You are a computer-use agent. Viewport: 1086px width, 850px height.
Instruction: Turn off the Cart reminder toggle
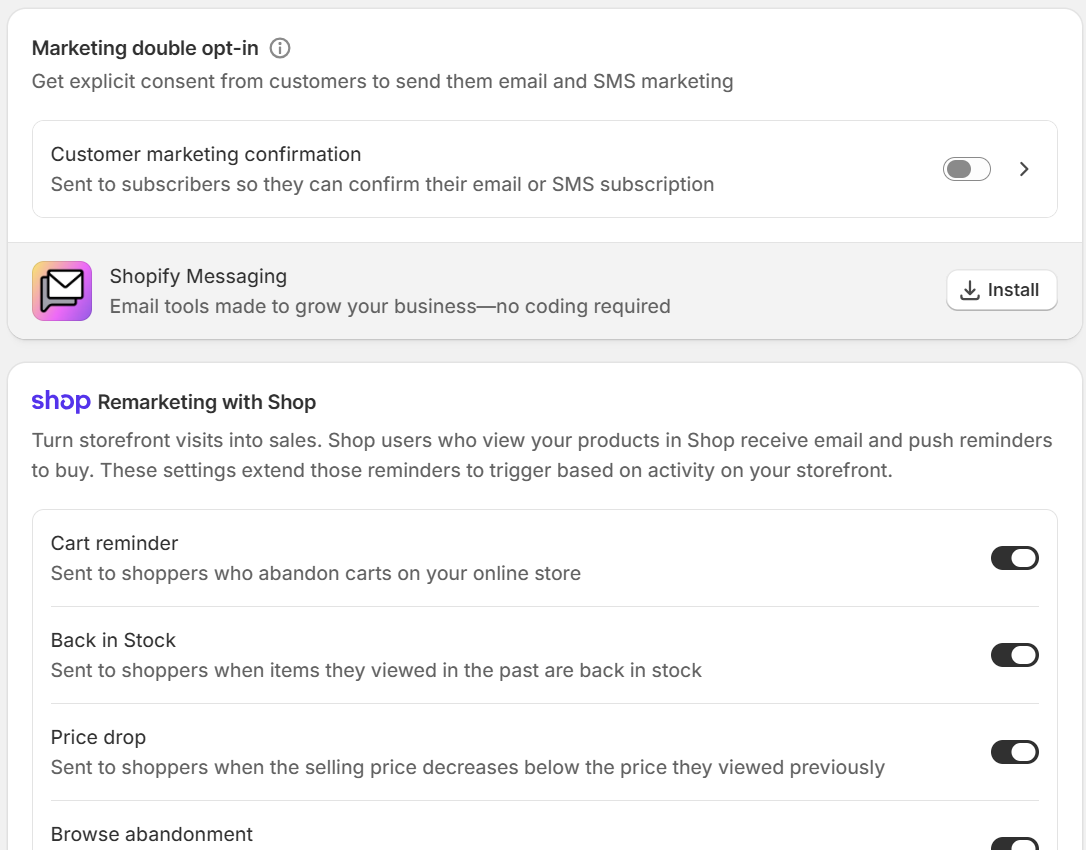1015,558
